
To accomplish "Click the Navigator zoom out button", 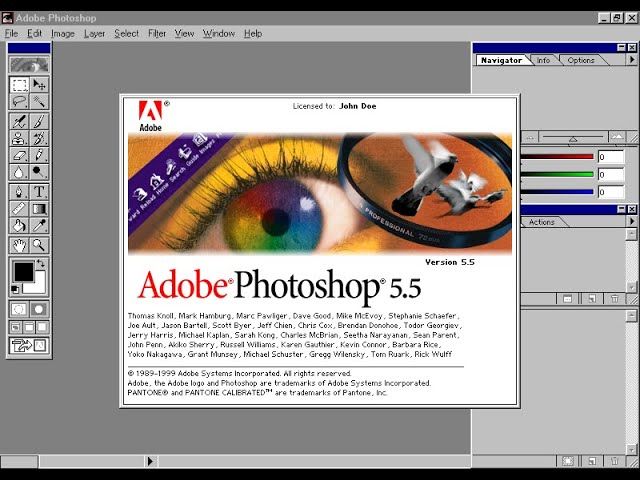I will pos(529,137).
